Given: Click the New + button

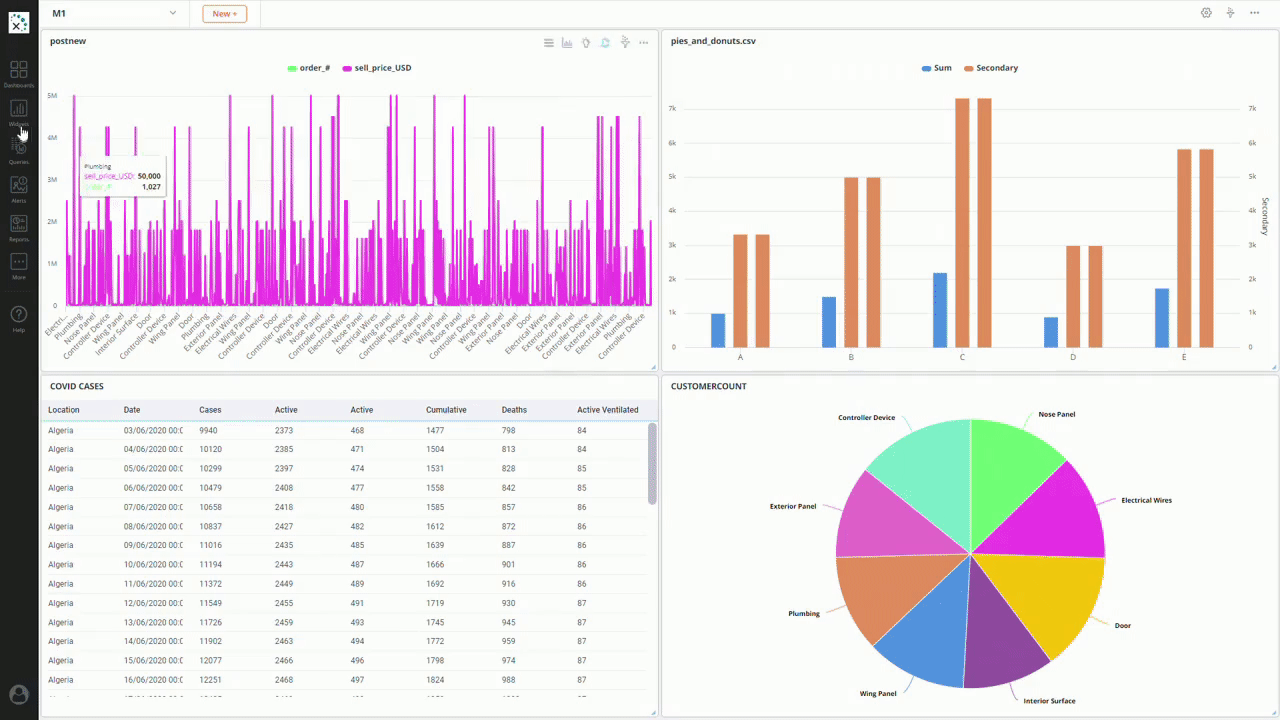Looking at the screenshot, I should (x=224, y=13).
